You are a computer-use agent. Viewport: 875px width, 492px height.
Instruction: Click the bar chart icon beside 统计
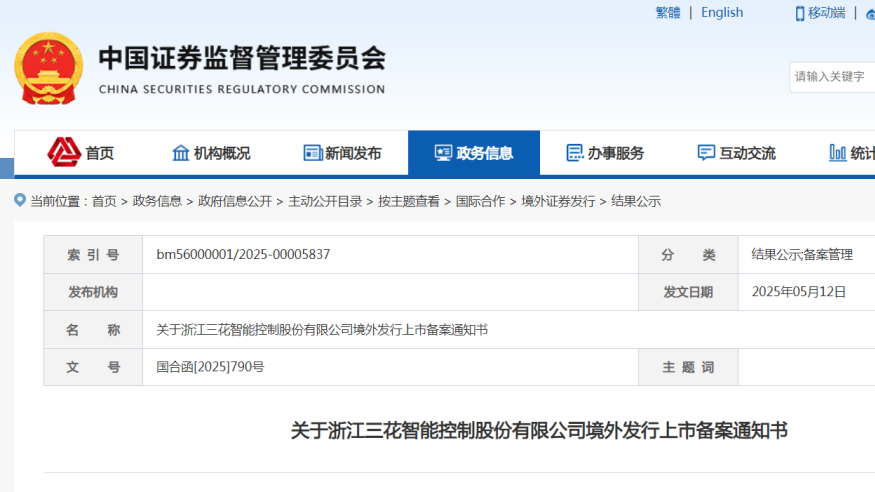click(x=838, y=153)
